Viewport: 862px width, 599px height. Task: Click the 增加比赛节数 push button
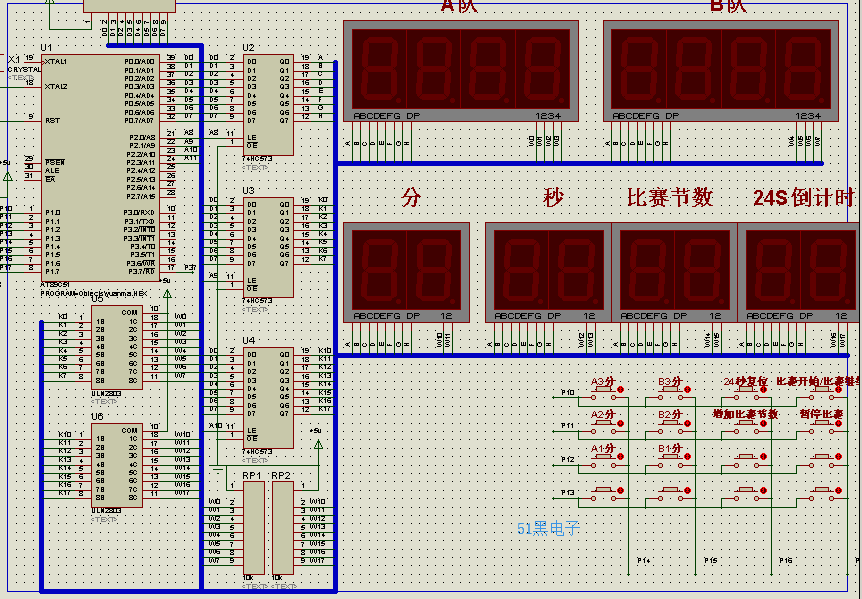point(746,423)
